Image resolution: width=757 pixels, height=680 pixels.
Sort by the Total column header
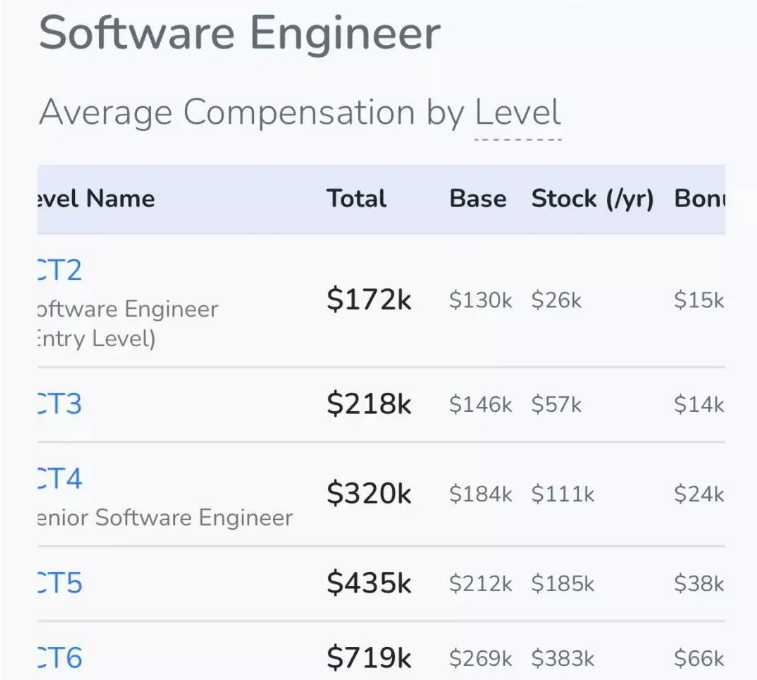point(356,198)
